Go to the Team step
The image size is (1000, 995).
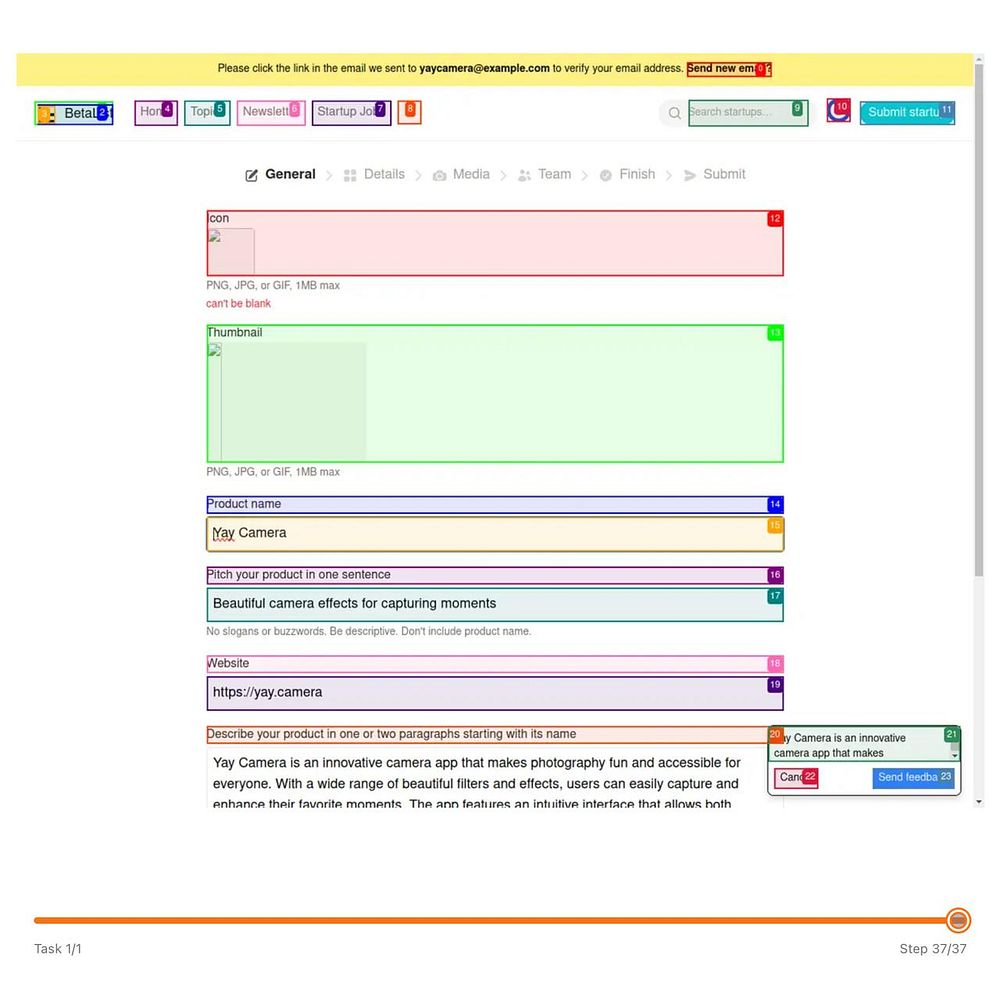[x=545, y=175]
